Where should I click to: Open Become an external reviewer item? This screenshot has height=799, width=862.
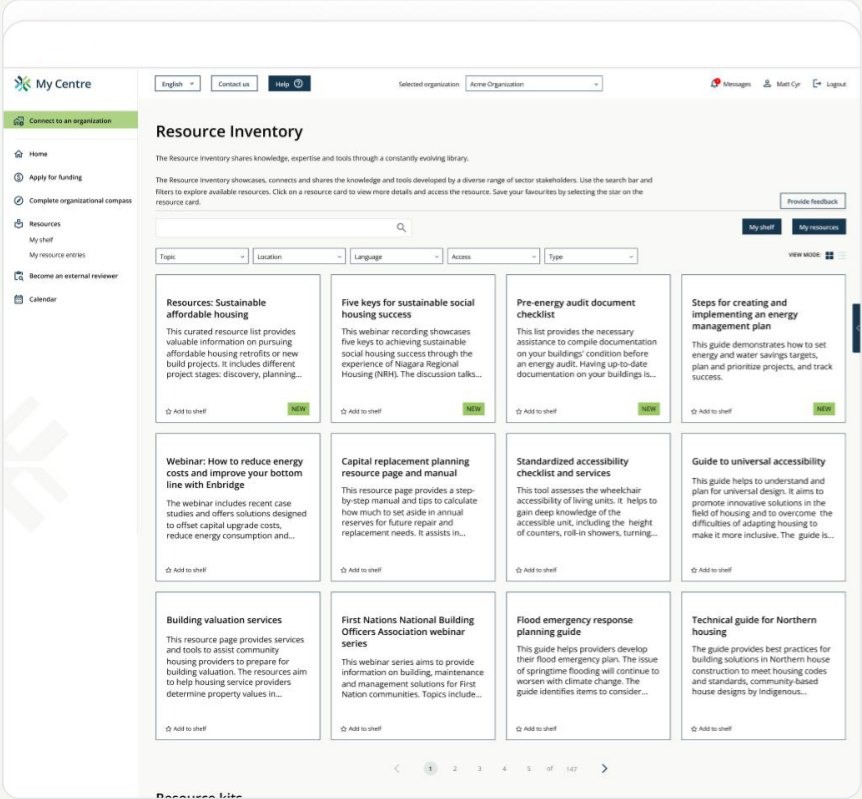click(x=73, y=276)
